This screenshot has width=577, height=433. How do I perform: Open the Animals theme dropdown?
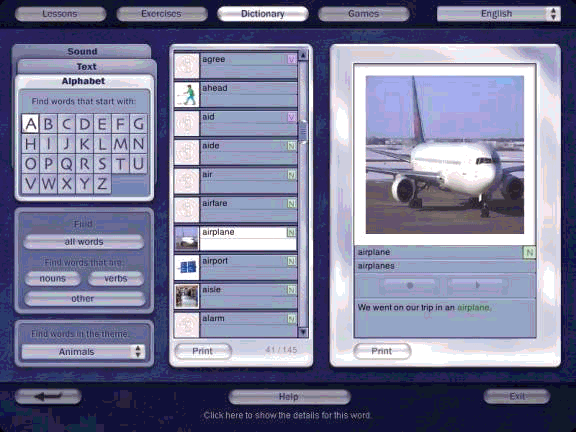[x=83, y=352]
